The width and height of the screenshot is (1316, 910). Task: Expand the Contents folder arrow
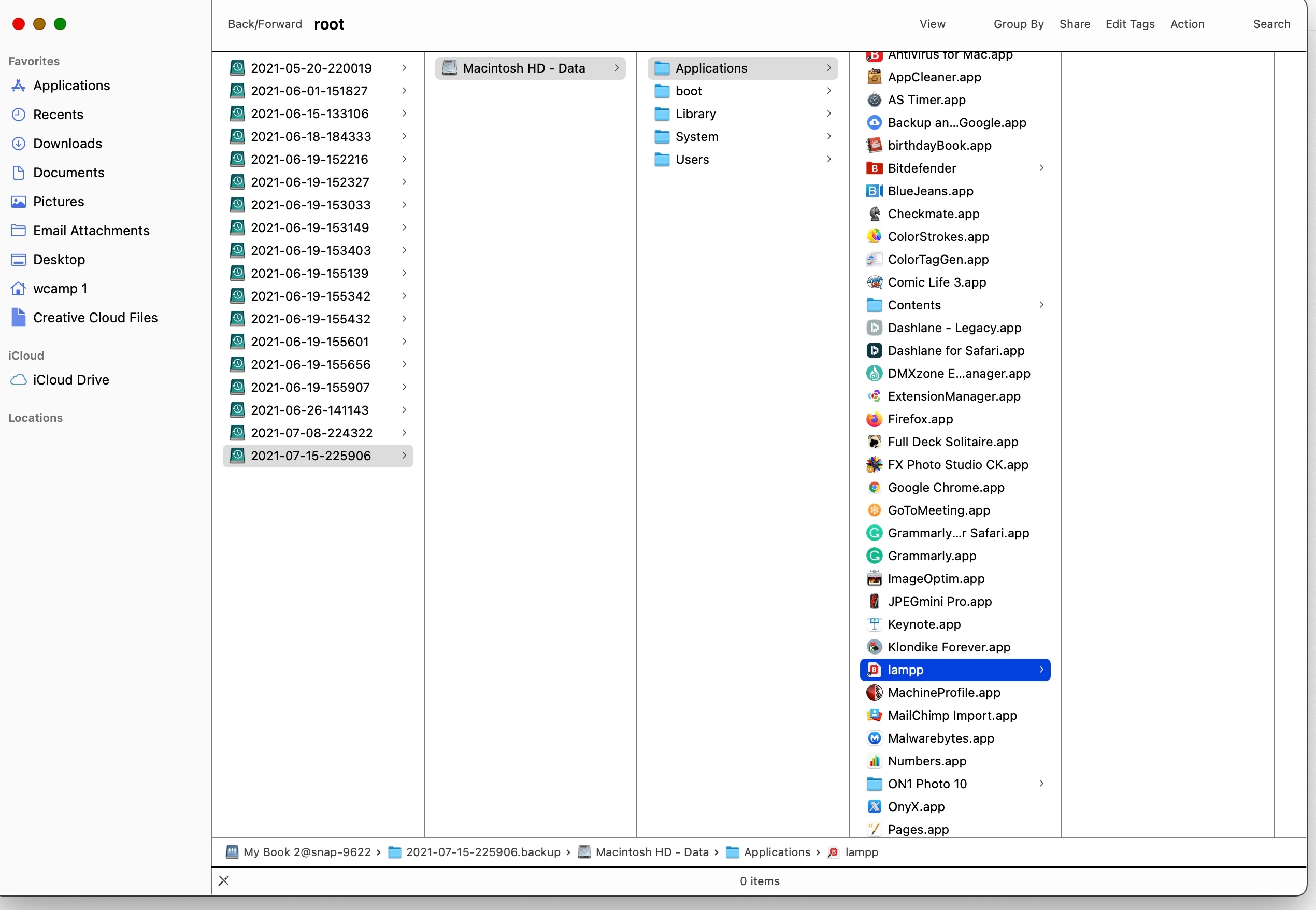1041,305
